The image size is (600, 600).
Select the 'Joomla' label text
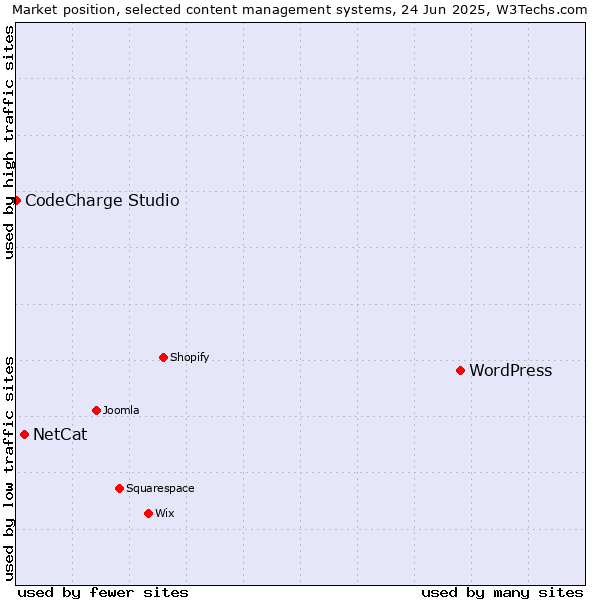point(121,410)
